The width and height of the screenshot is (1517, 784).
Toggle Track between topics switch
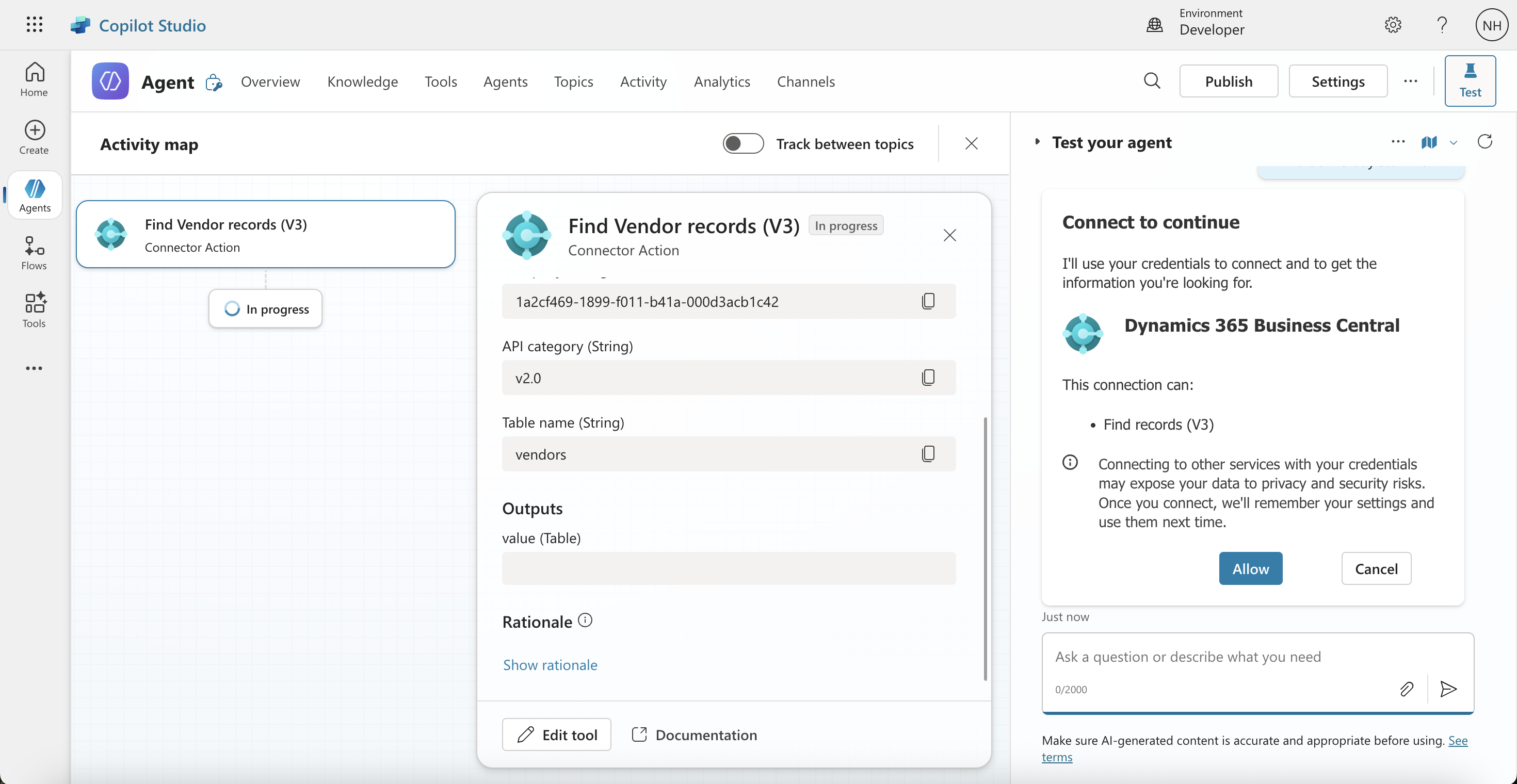(x=743, y=143)
